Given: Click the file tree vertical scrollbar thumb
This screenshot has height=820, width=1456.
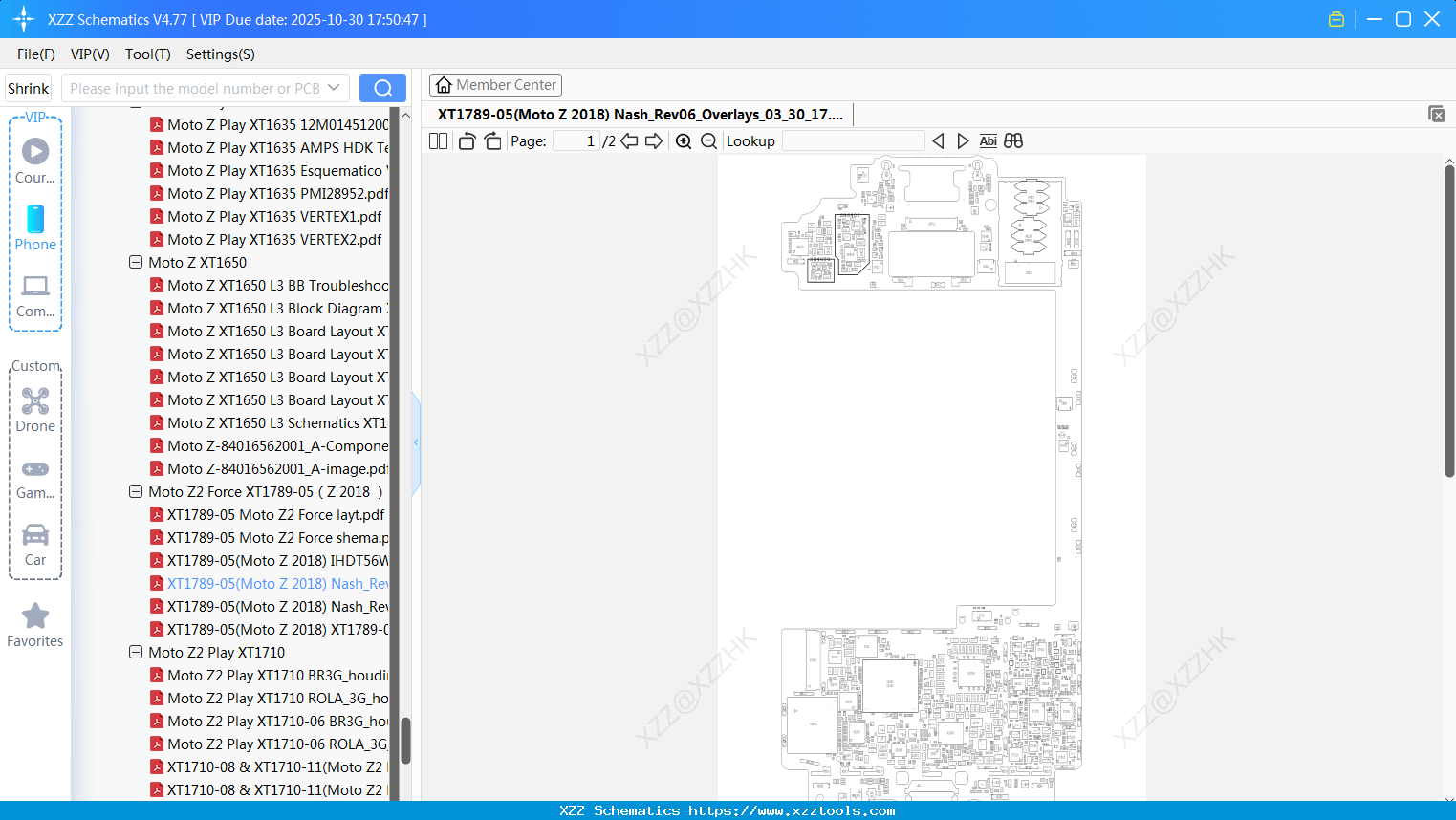Looking at the screenshot, I should tap(405, 741).
